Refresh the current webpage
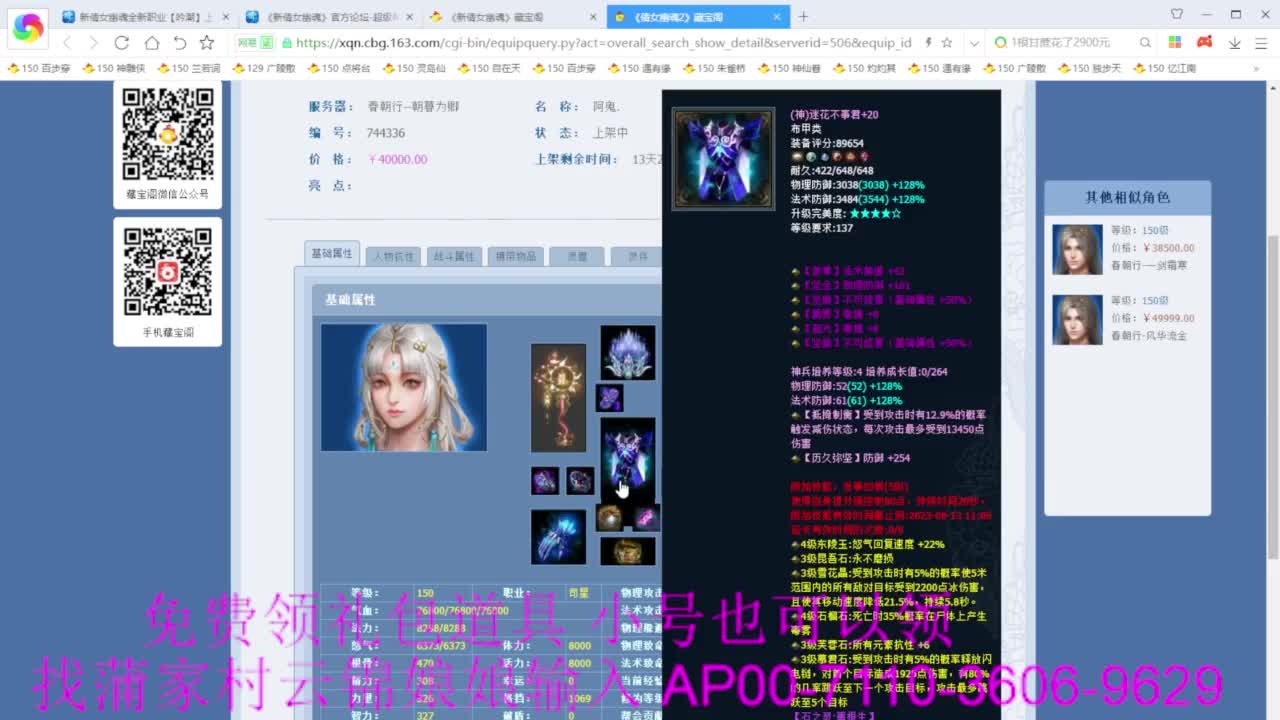Screen dimensions: 1280x720 click(122, 44)
